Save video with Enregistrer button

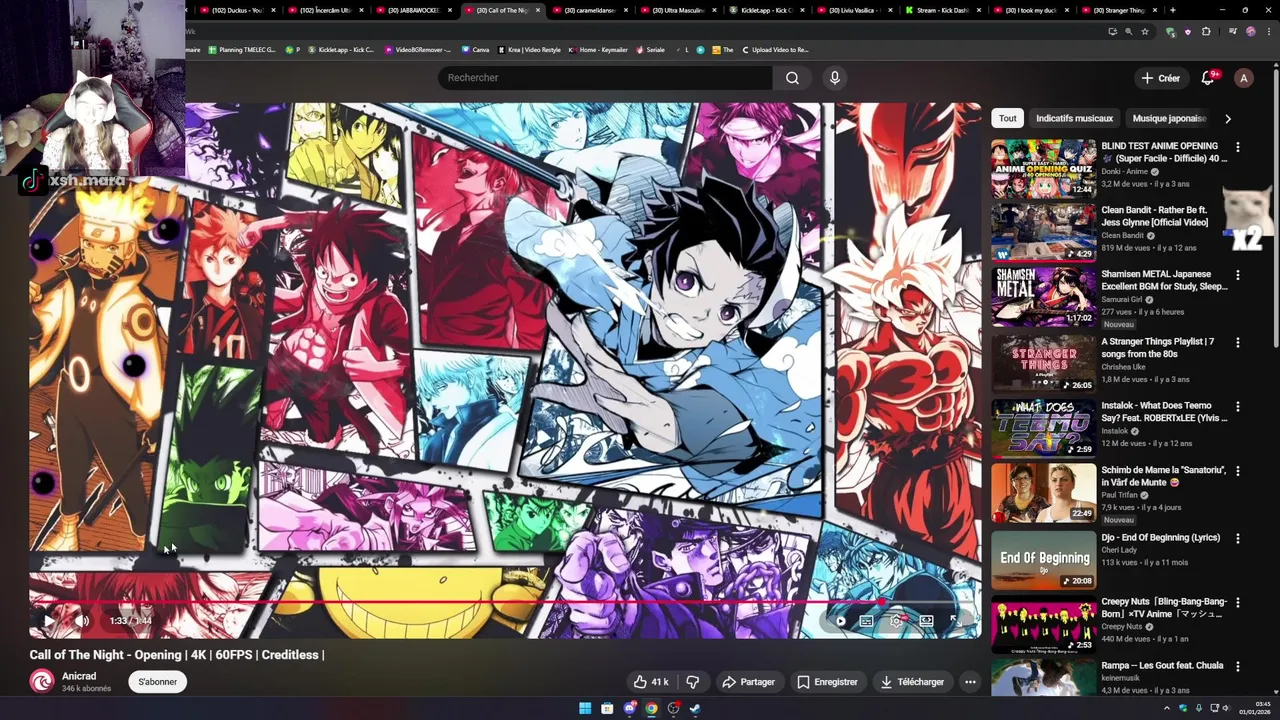[827, 682]
